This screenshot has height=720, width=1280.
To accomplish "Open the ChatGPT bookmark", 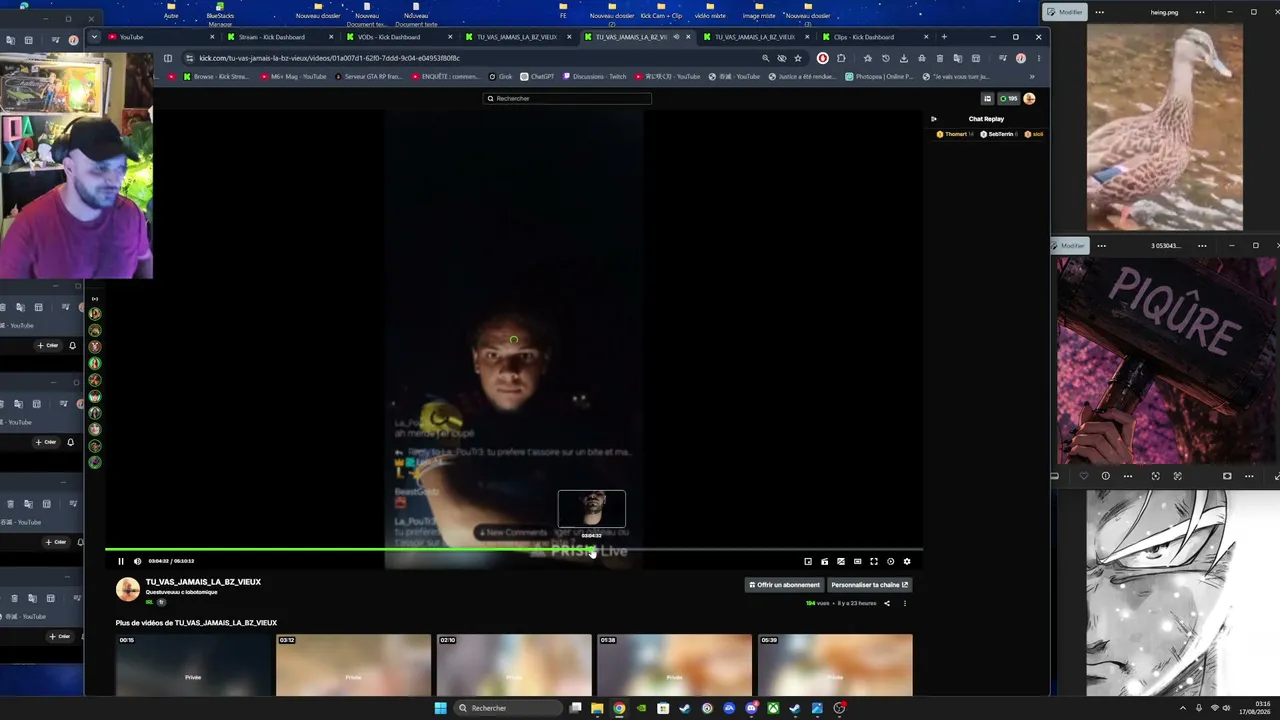I will 538,76.
